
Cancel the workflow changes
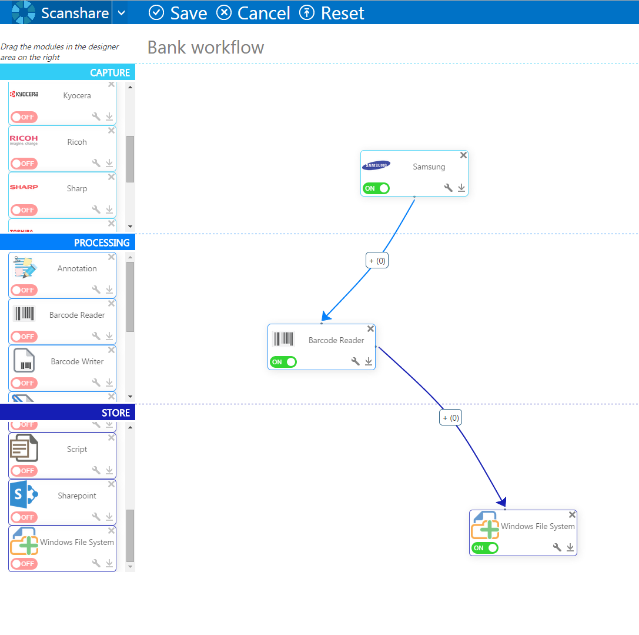[253, 13]
